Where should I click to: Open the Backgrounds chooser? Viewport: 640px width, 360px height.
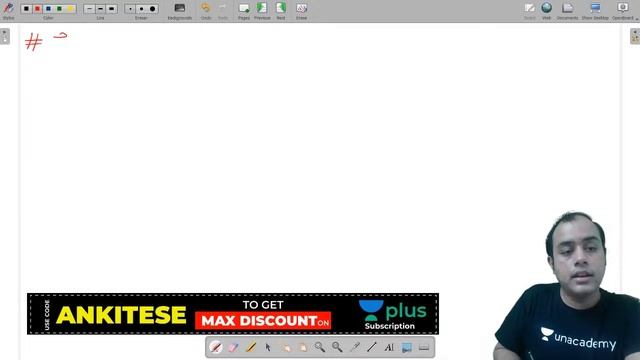[180, 11]
